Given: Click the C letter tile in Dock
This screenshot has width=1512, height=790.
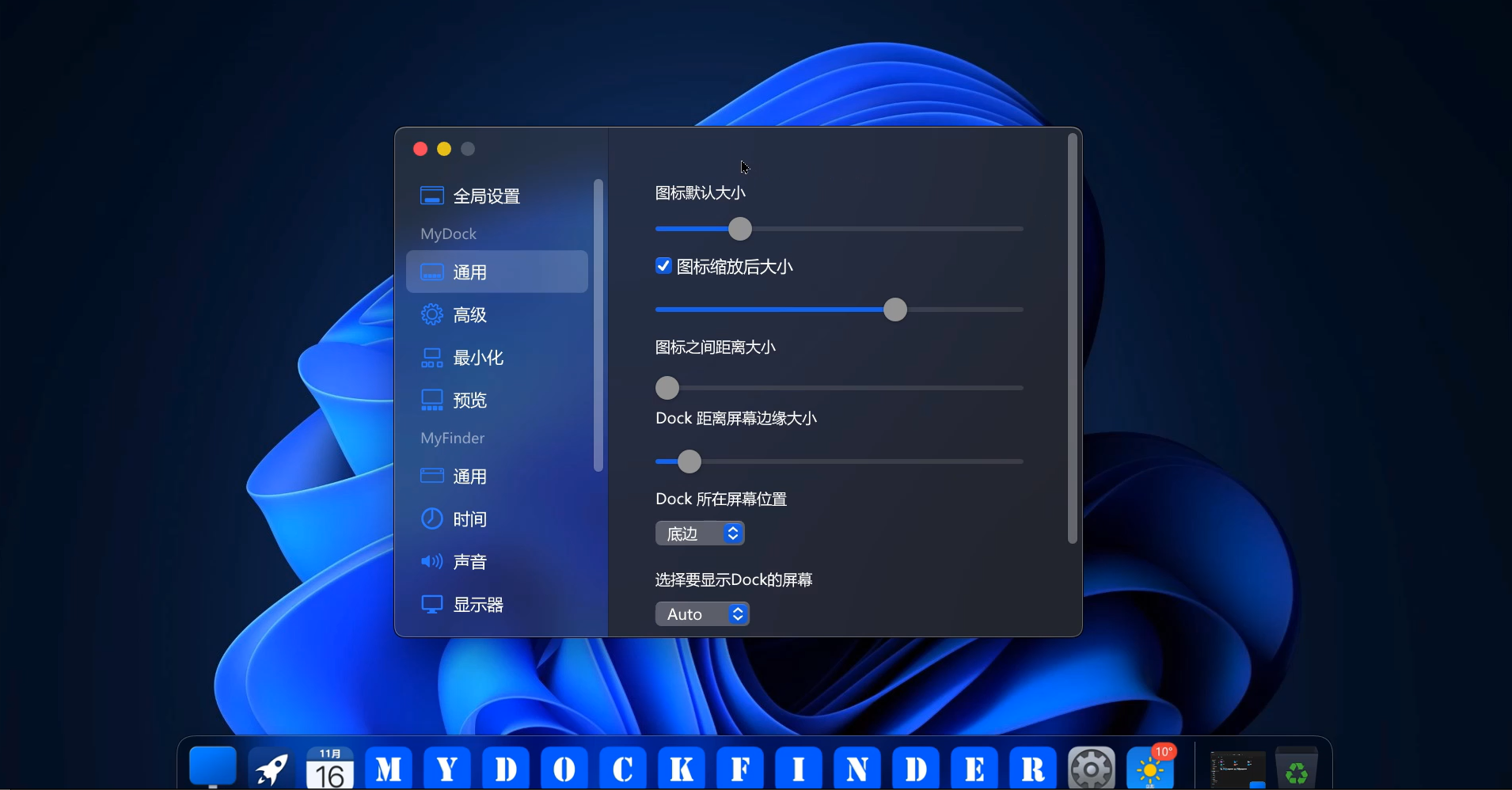Looking at the screenshot, I should pyautogui.click(x=623, y=768).
